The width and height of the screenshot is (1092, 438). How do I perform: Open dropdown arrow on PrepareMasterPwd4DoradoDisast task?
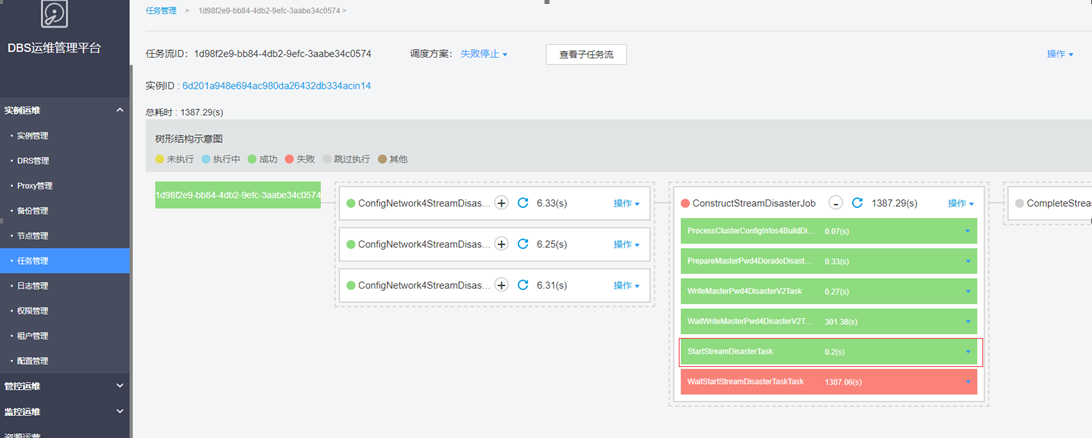(x=968, y=261)
